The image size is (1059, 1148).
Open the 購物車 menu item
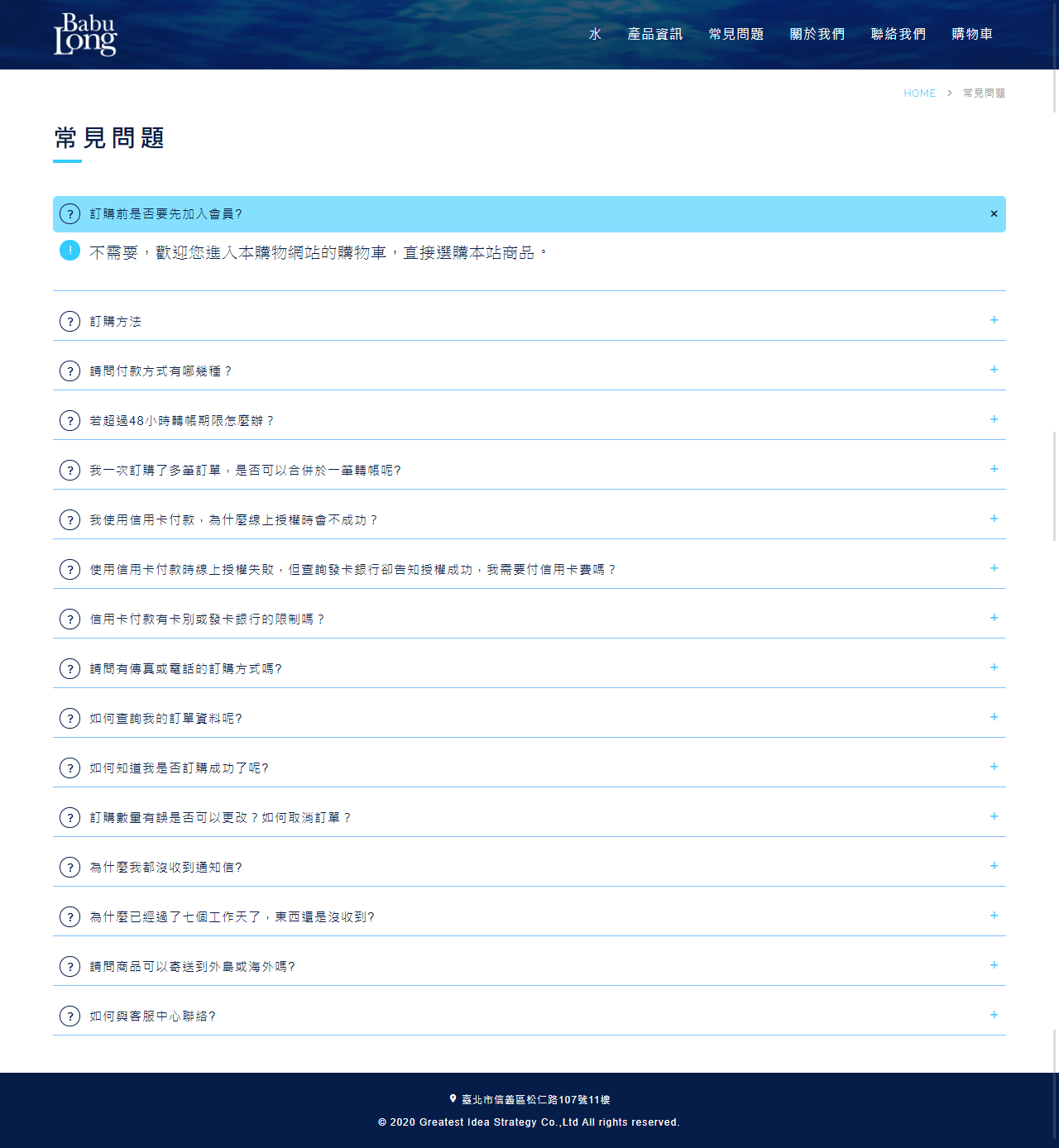[972, 34]
